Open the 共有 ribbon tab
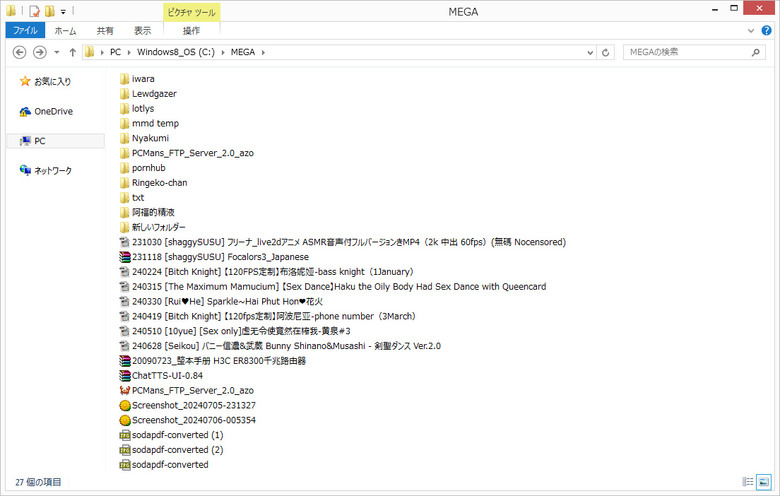This screenshot has width=780, height=496. pos(105,31)
